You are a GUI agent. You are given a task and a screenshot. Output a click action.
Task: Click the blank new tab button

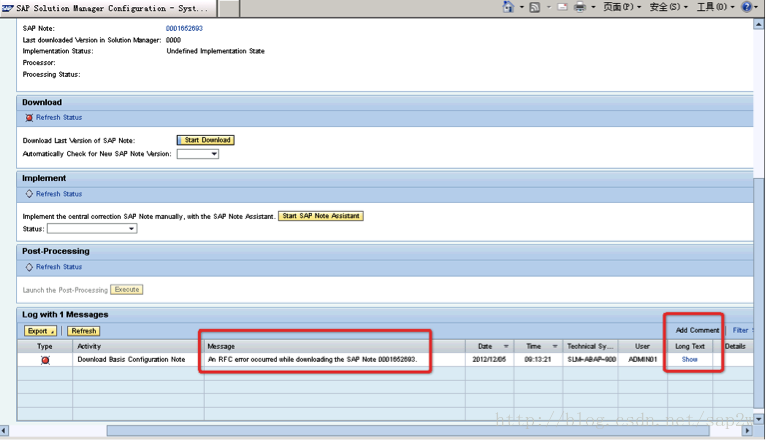click(x=228, y=8)
